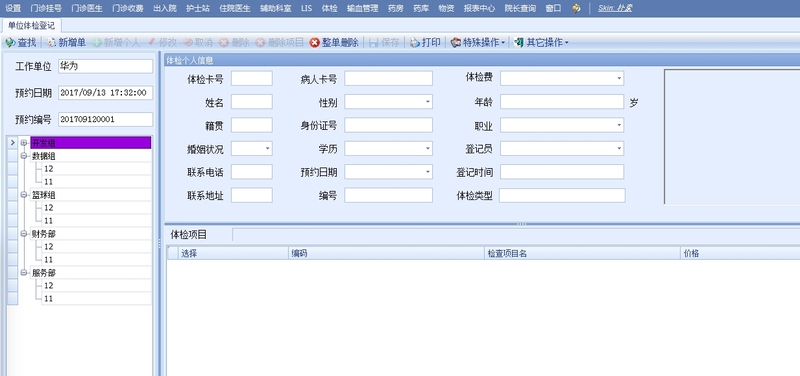Open the 辅助科室 menu
Image resolution: width=800 pixels, height=376 pixels.
point(276,9)
